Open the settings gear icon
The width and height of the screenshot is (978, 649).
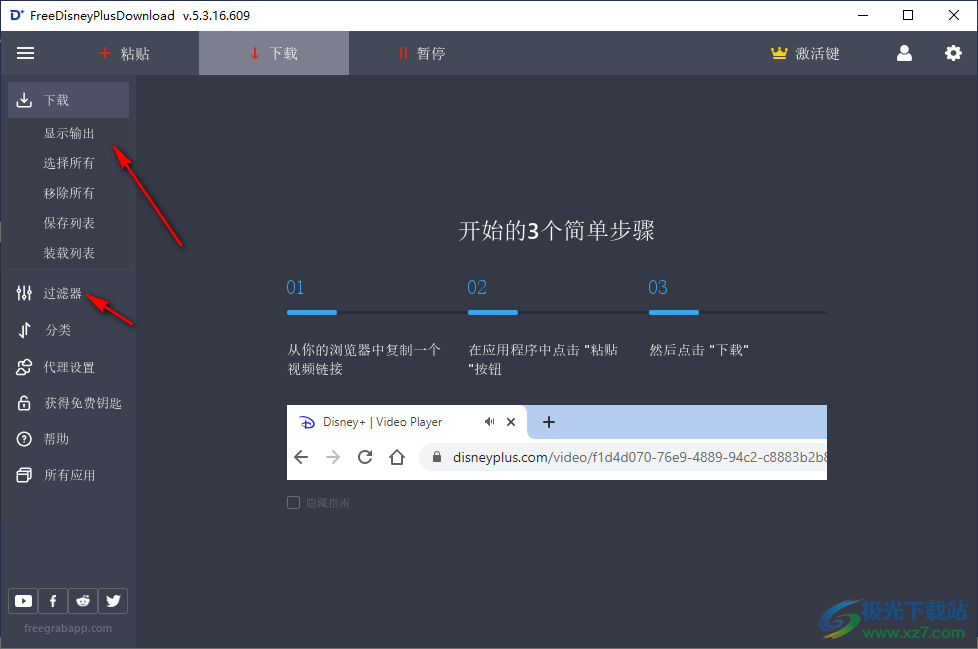953,54
